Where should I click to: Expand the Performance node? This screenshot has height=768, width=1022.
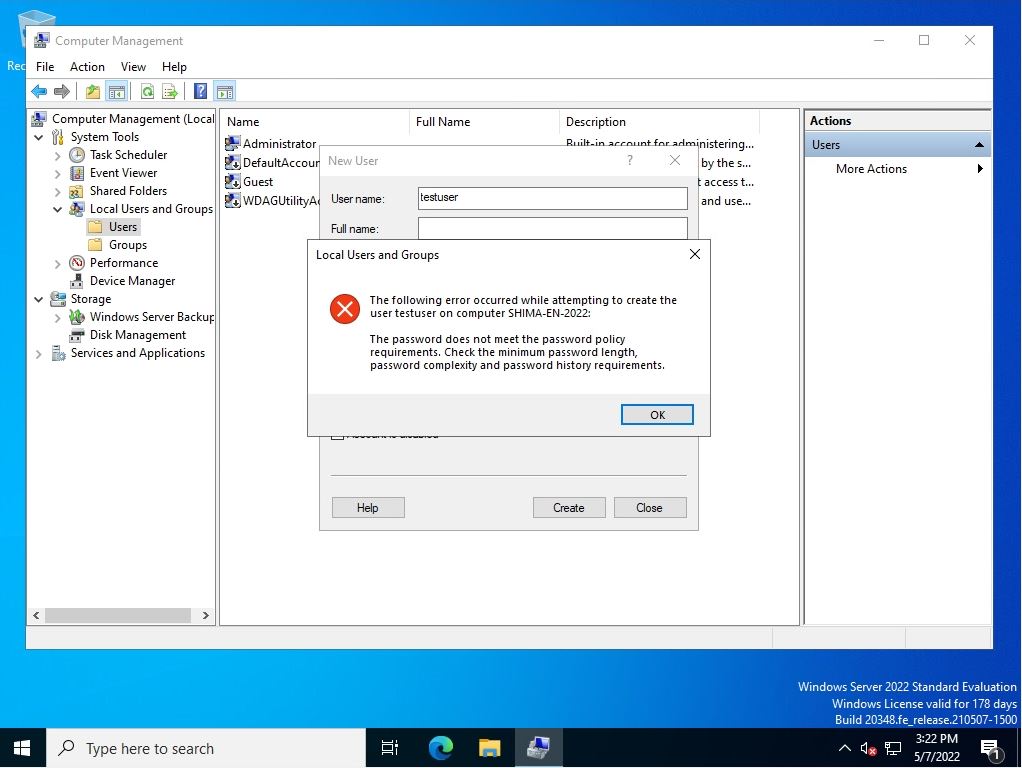(x=57, y=263)
